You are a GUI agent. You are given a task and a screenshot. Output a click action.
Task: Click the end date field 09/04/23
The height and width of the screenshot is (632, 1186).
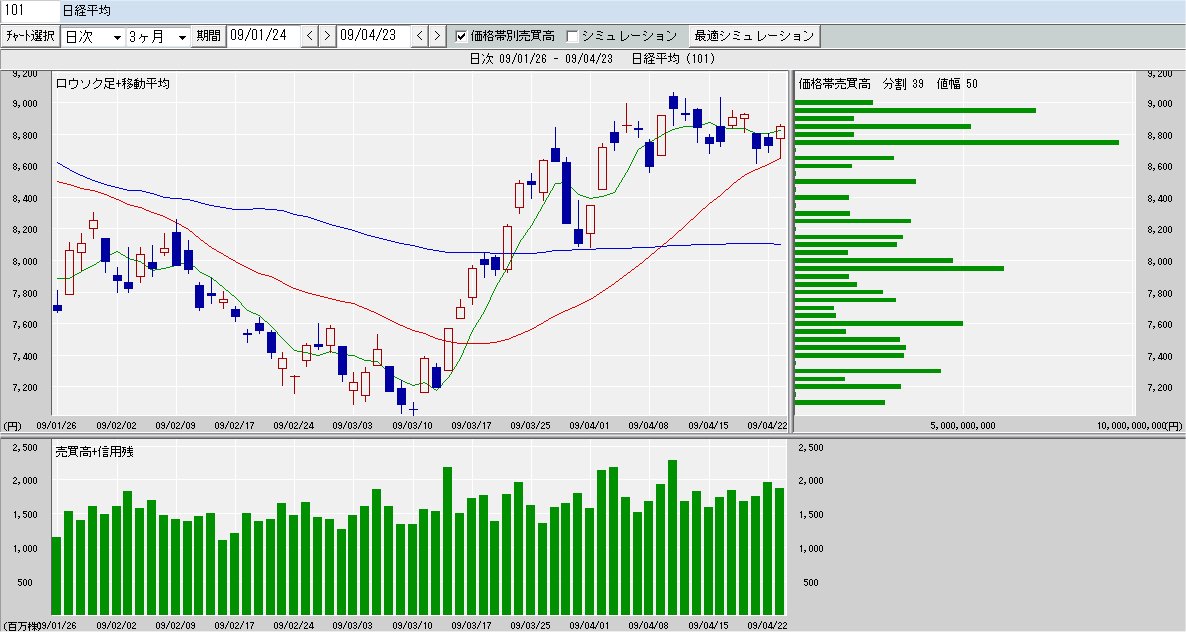point(374,36)
